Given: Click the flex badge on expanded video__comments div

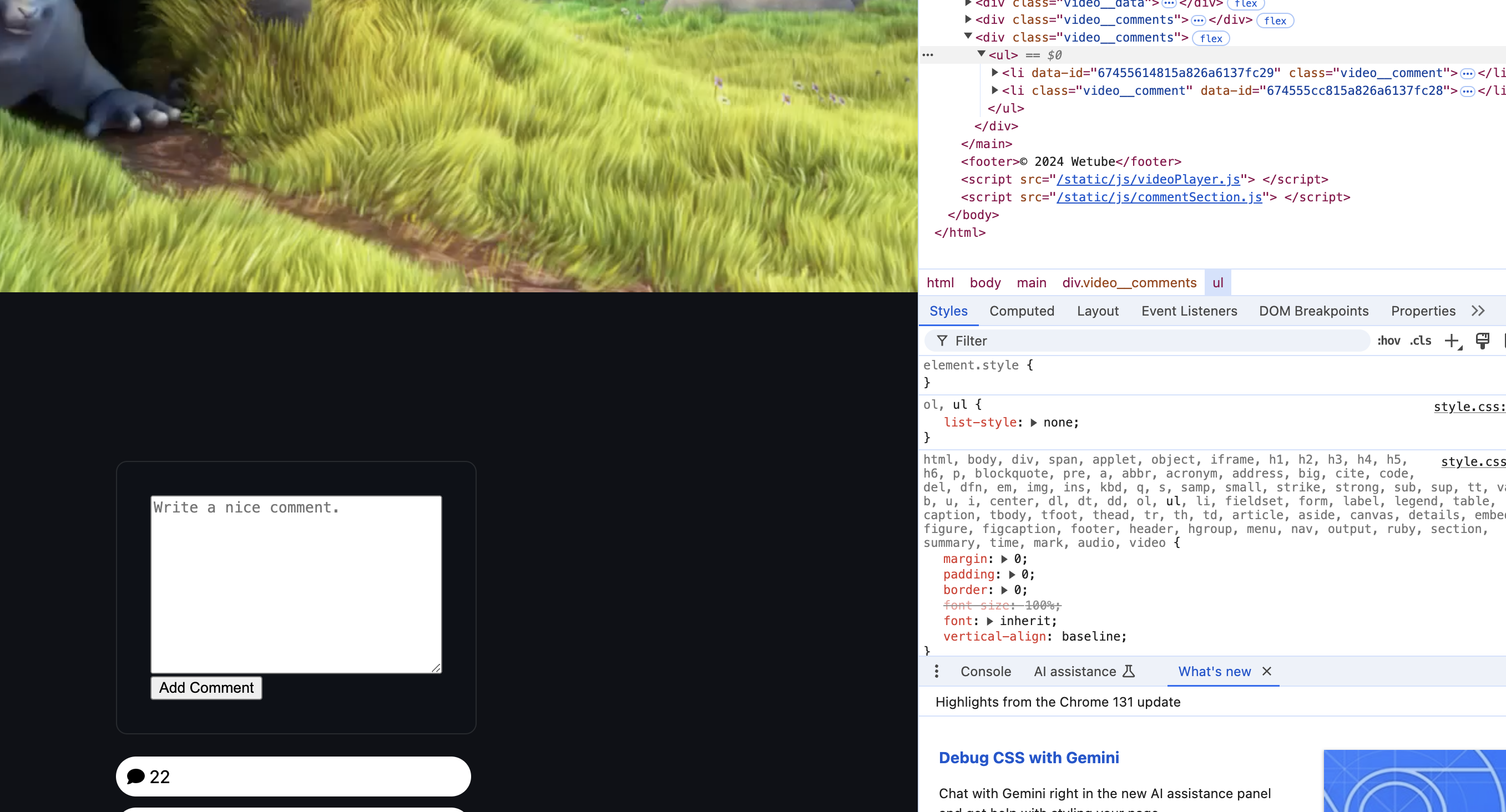Looking at the screenshot, I should (1211, 39).
